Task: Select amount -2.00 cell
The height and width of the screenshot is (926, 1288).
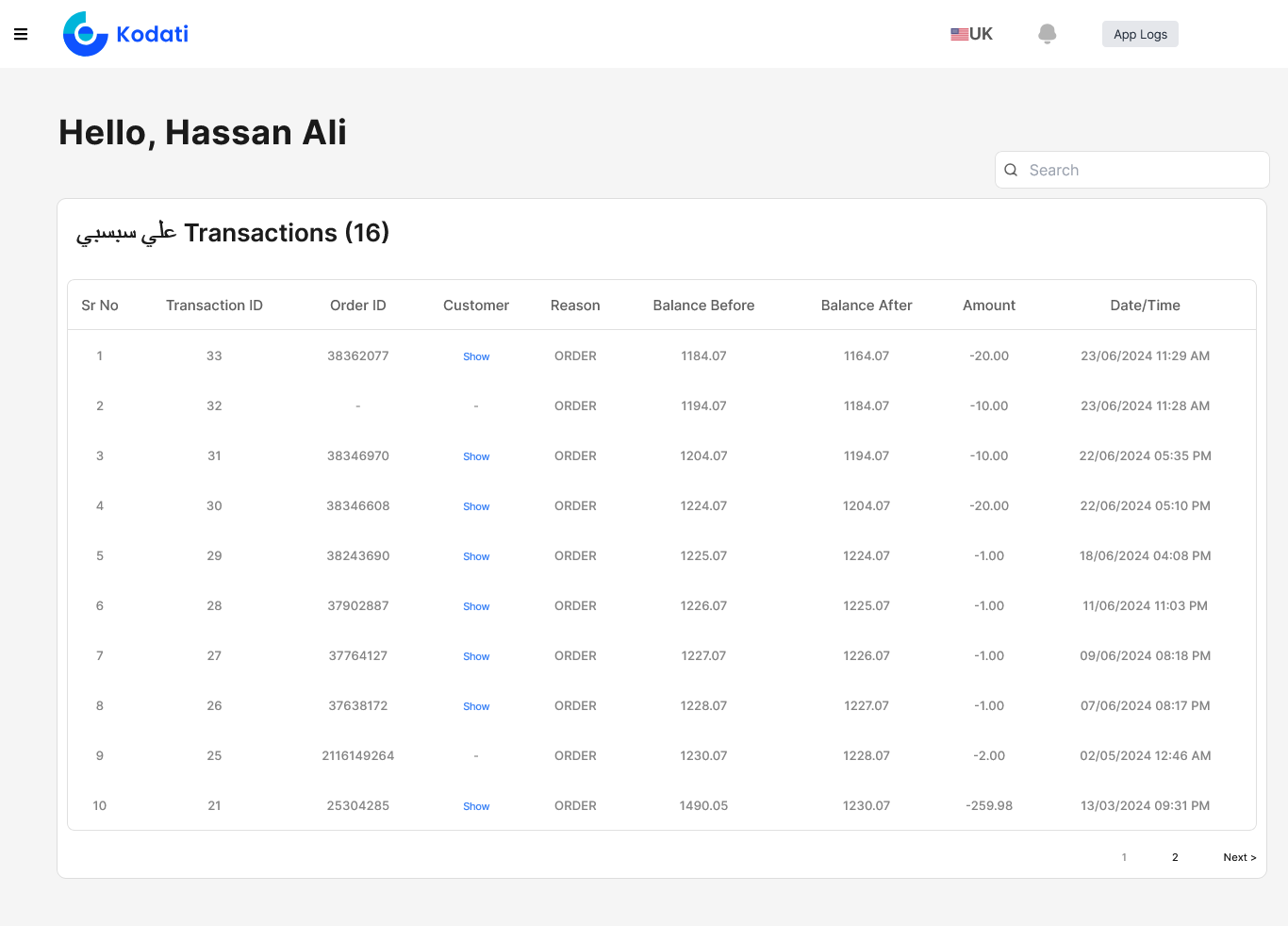Action: [989, 755]
